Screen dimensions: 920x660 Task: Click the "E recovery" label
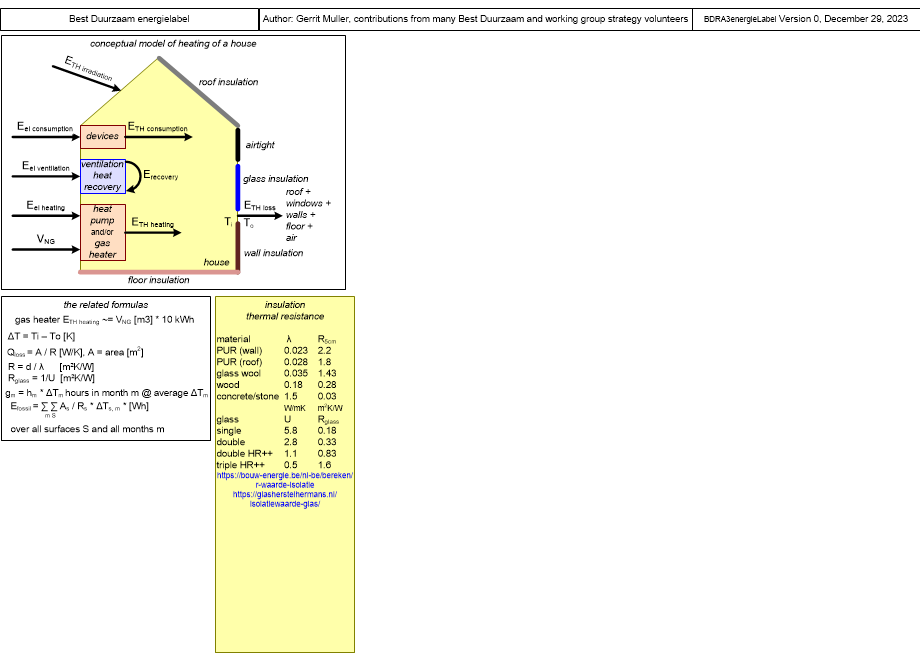tap(161, 175)
